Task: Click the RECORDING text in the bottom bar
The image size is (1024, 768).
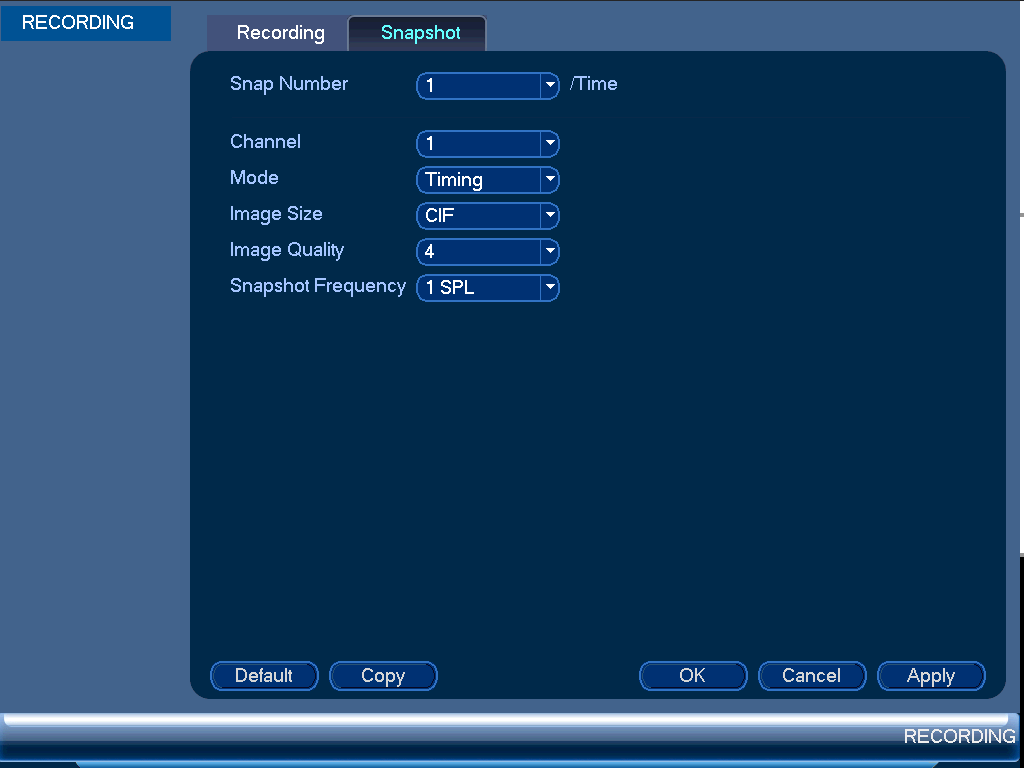Action: click(959, 736)
